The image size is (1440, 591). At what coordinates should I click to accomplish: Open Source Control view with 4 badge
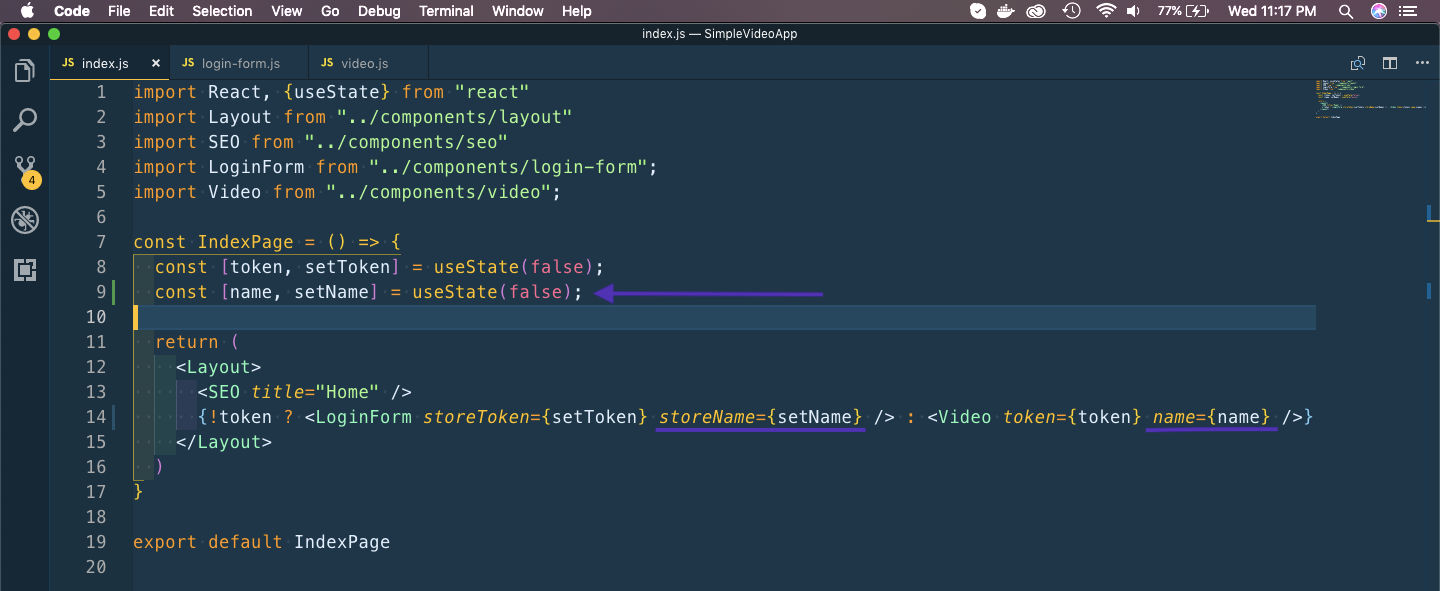25,171
